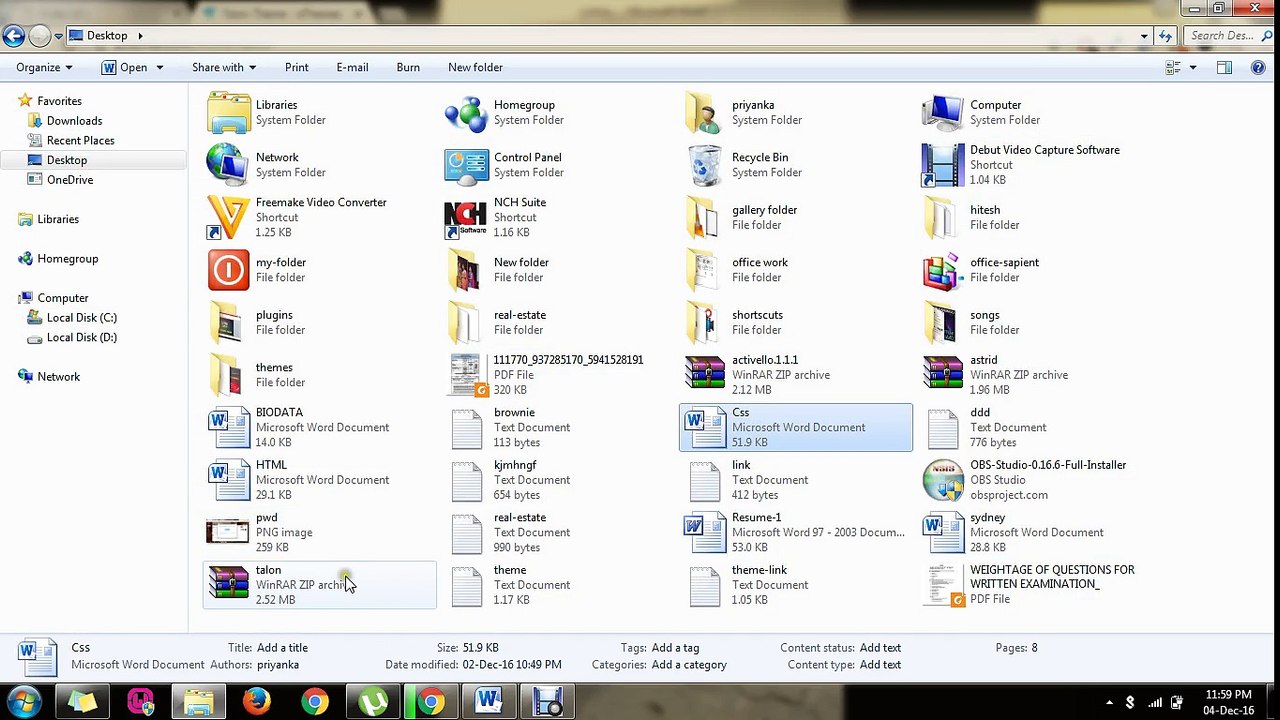The width and height of the screenshot is (1280, 720).
Task: Click the OBS-Studio installer icon
Action: coord(942,480)
